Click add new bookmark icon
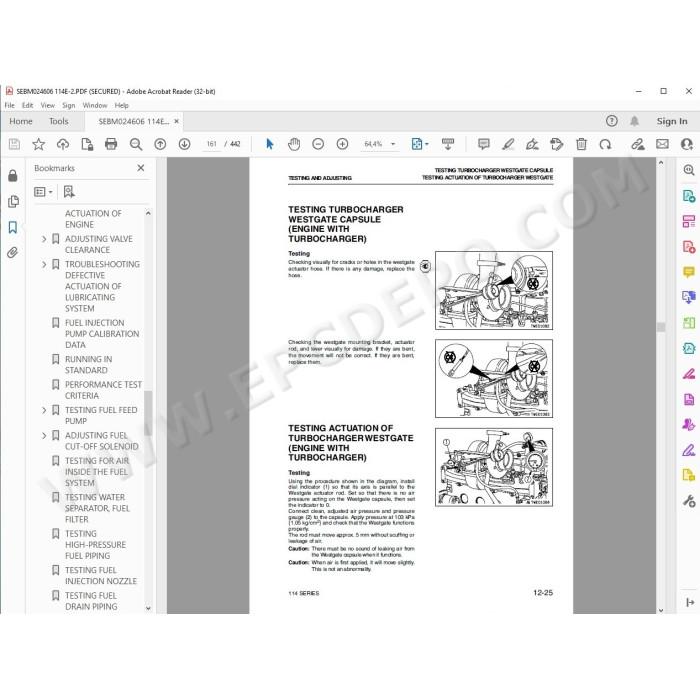This screenshot has height=700, width=700. click(69, 192)
